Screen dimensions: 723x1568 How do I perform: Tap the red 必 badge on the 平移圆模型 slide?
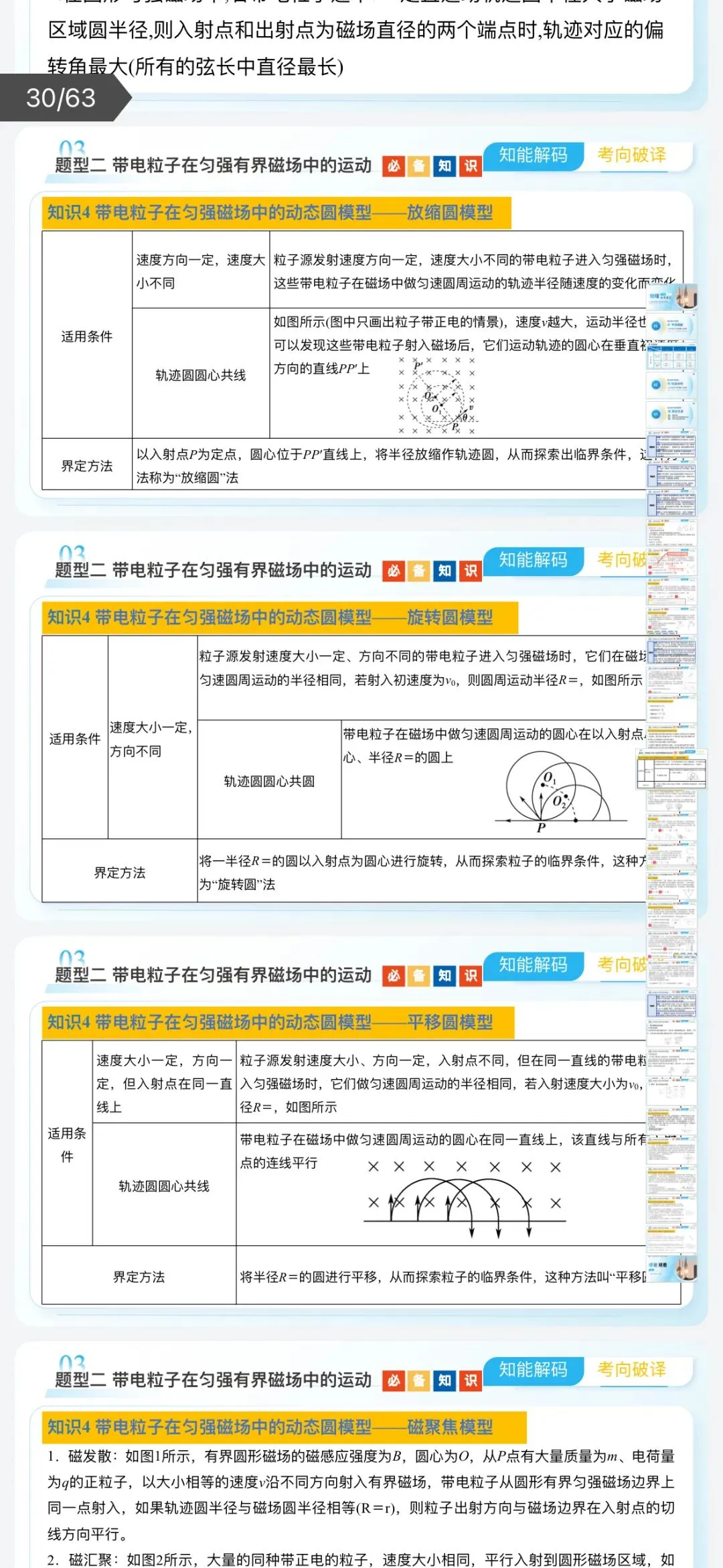point(394,976)
